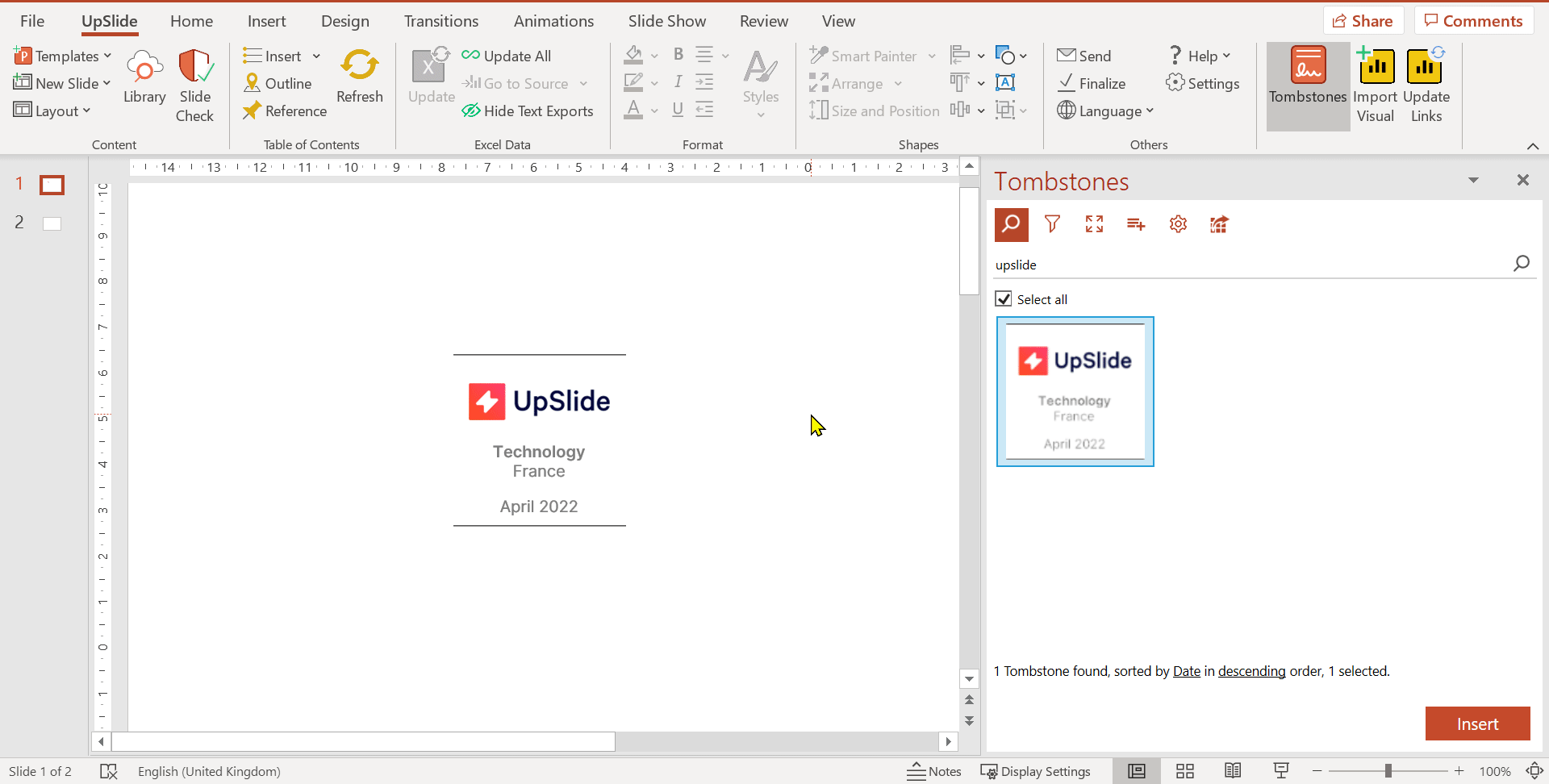Run the Slide Check tool
The height and width of the screenshot is (784, 1549).
[194, 85]
